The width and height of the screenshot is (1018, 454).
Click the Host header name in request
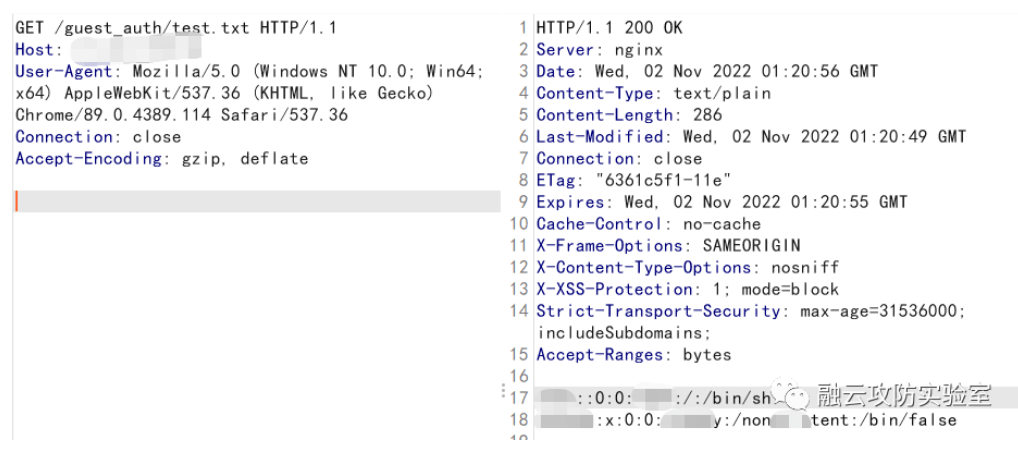tap(35, 50)
